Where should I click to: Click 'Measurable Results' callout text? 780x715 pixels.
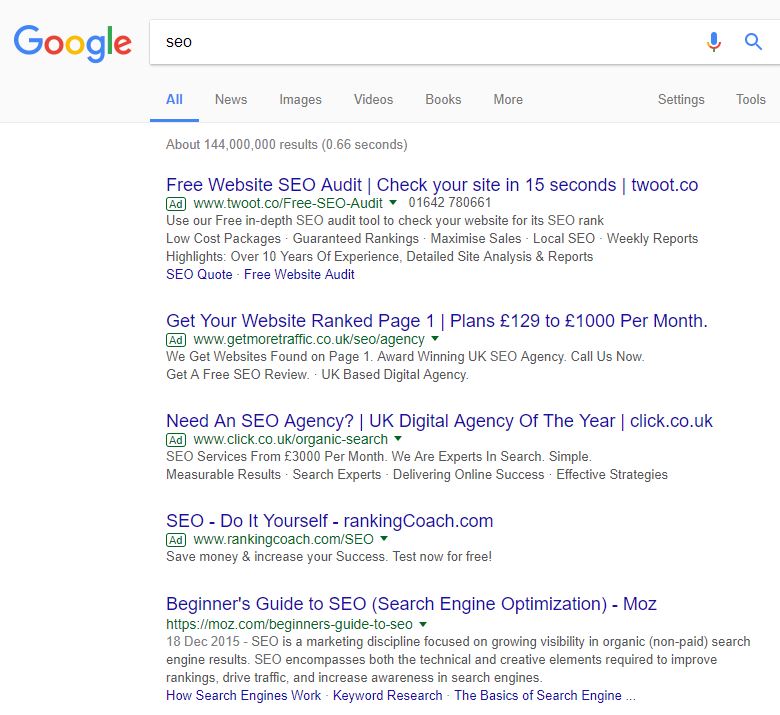[223, 475]
